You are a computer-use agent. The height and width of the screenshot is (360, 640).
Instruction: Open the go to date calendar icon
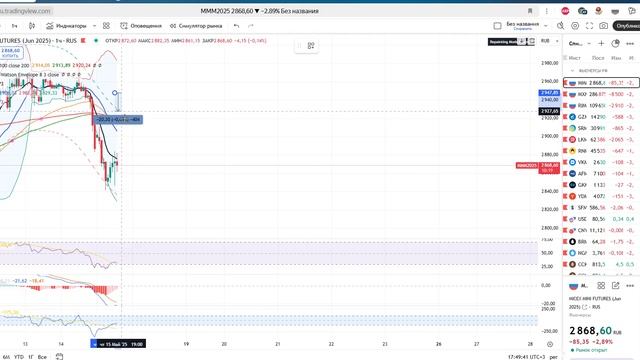point(60,357)
